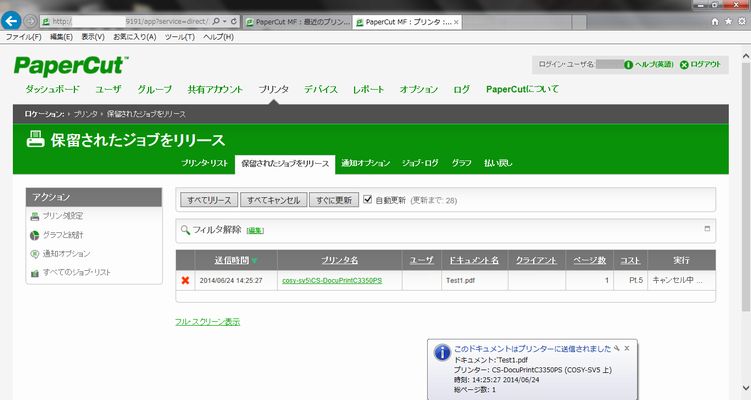751x400 pixels.
Task: Click the address bar search magnifier icon
Action: click(216, 21)
